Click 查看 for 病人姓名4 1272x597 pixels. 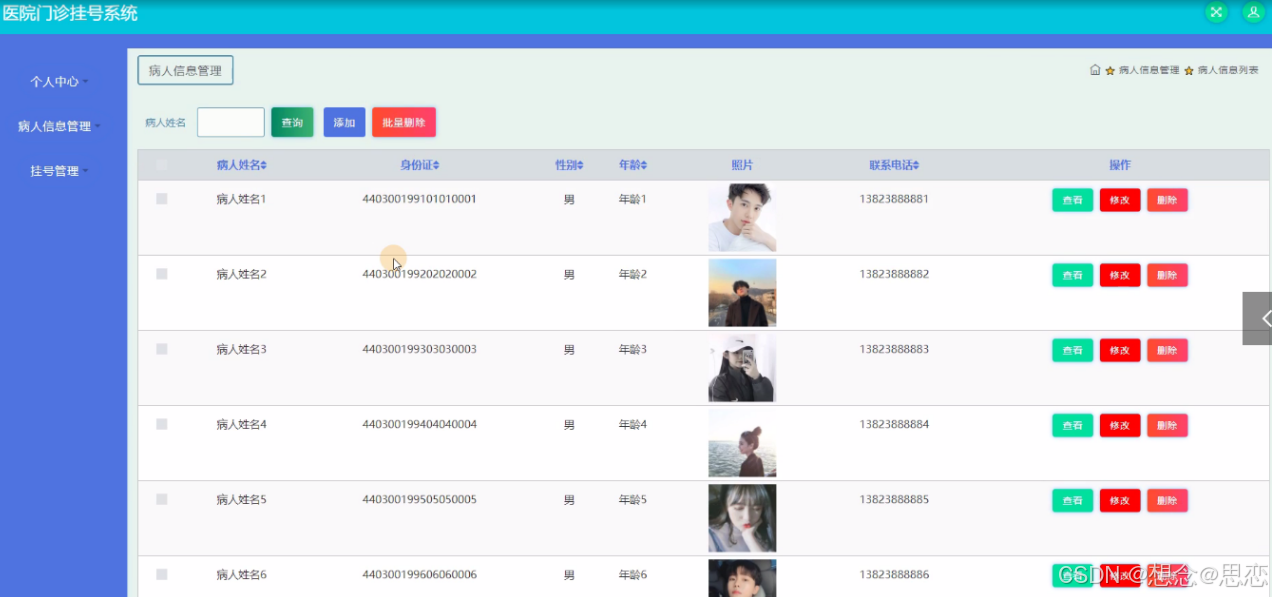click(x=1072, y=425)
